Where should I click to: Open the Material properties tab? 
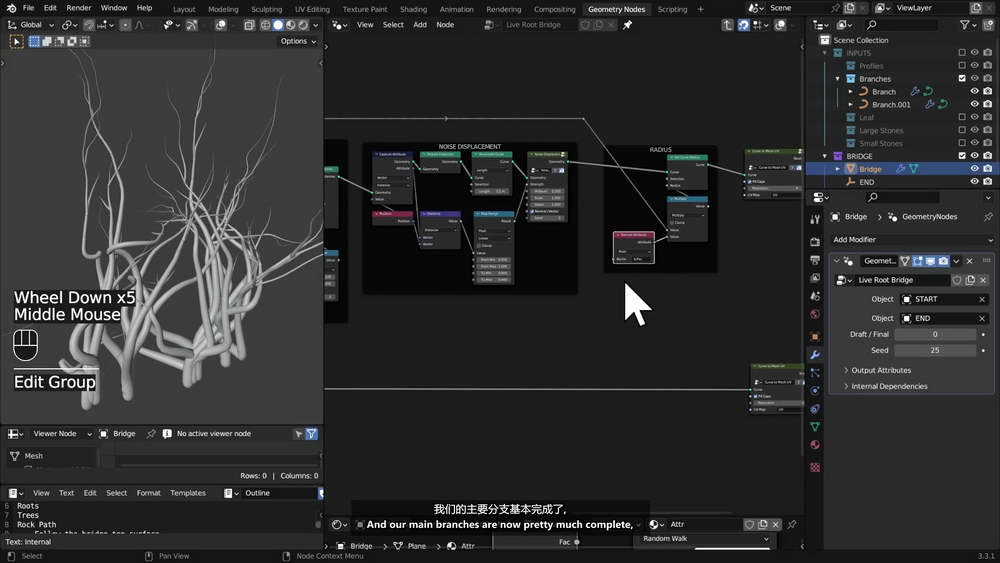click(x=814, y=444)
